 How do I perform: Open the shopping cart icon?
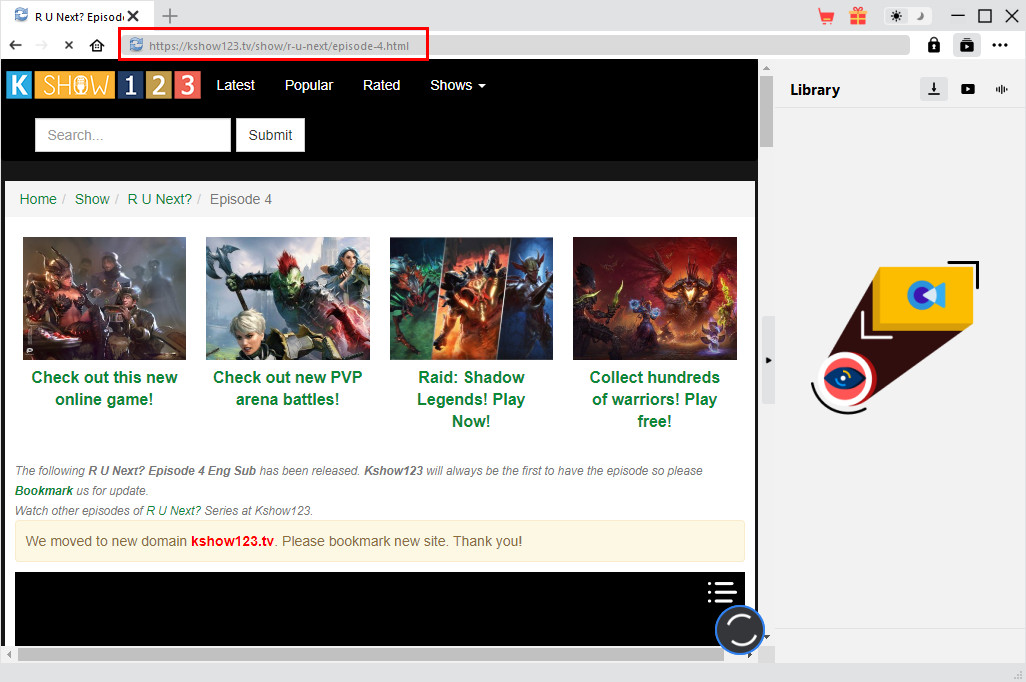tap(826, 16)
